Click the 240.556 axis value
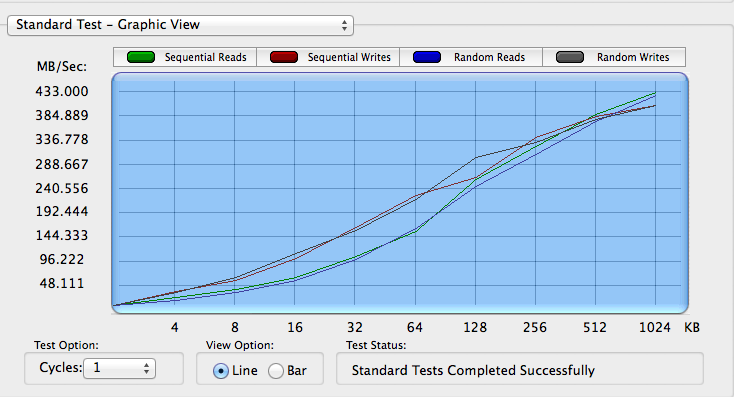Image resolution: width=734 pixels, height=397 pixels. [62, 188]
